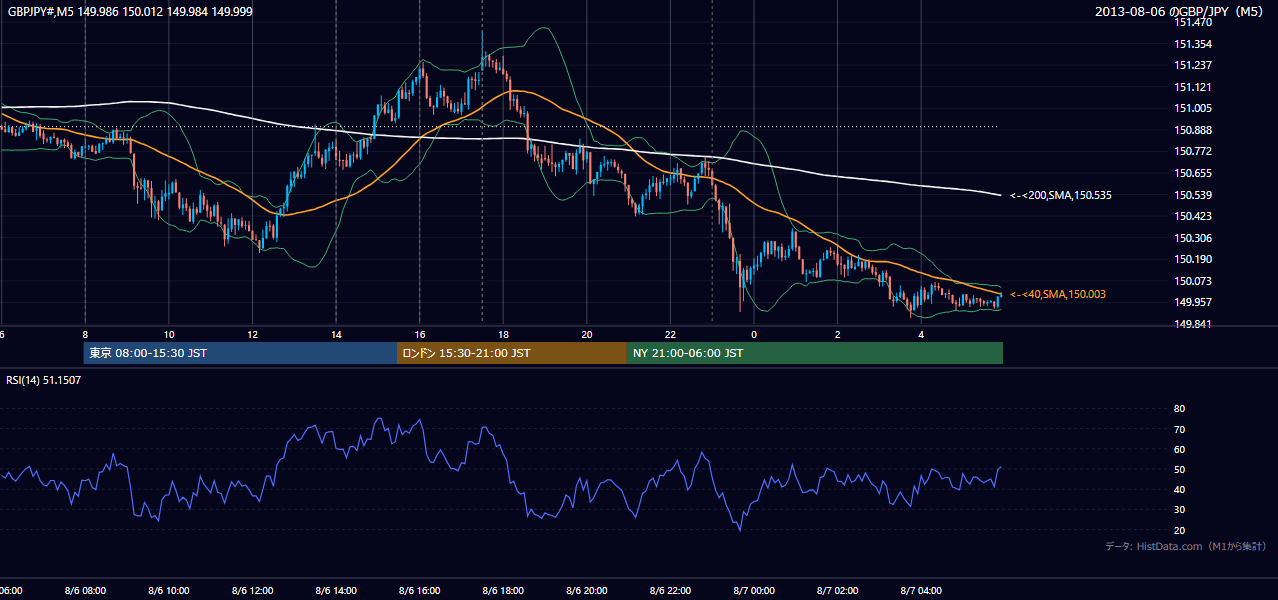Image resolution: width=1278 pixels, height=600 pixels.
Task: Click hour label 22 under price chart
Action: coord(670,334)
